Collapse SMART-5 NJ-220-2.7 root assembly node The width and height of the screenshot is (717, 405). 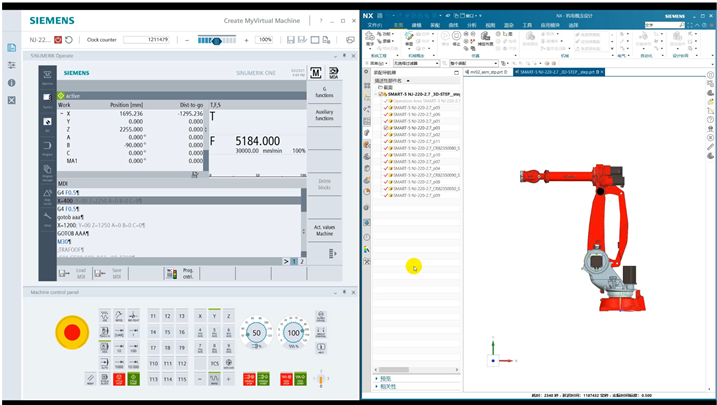click(376, 94)
